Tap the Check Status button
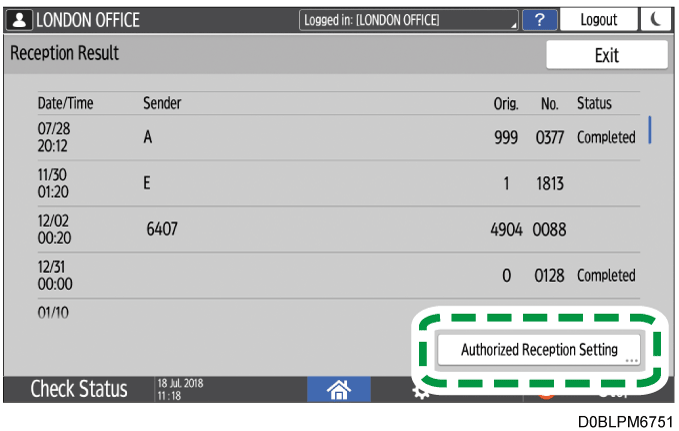Screen dimensions: 679x431 tap(78, 389)
